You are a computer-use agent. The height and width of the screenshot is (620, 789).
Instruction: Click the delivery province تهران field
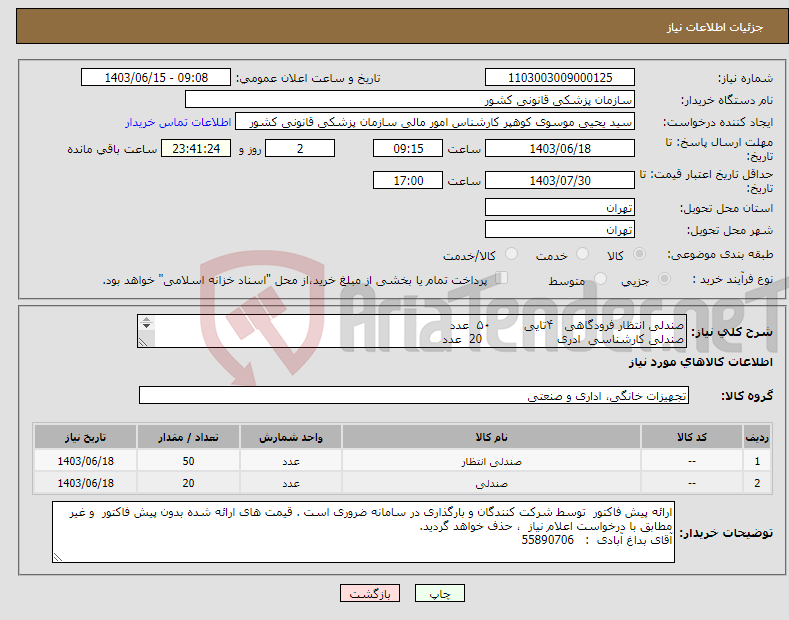point(560,207)
